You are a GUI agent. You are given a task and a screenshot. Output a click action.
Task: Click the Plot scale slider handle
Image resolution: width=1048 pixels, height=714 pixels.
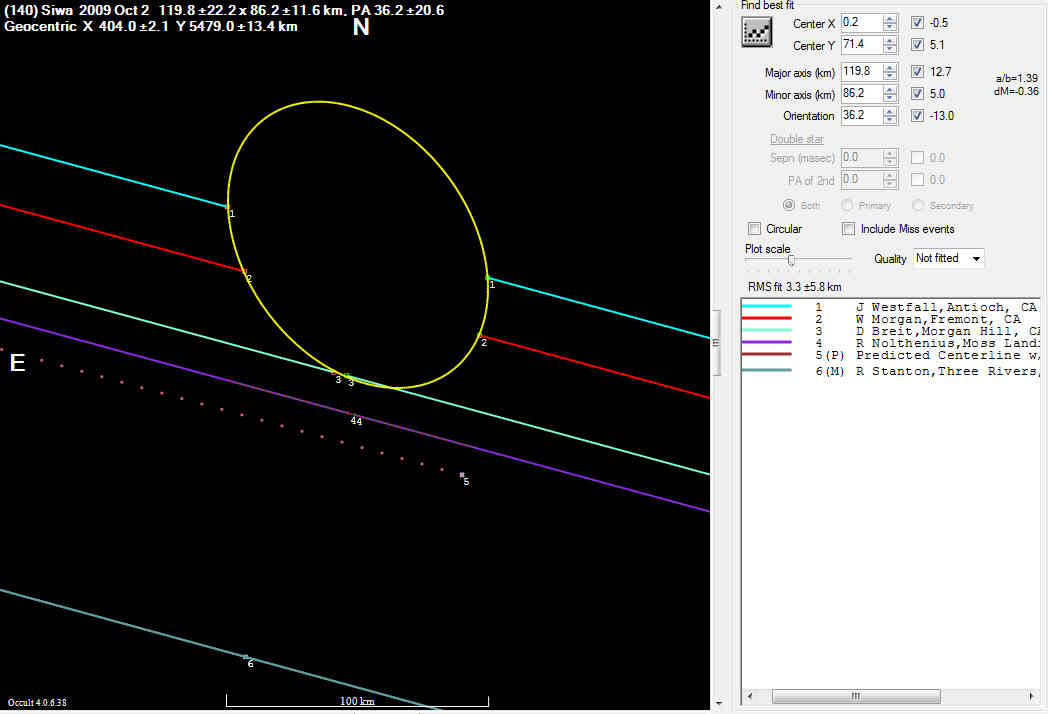[x=791, y=260]
